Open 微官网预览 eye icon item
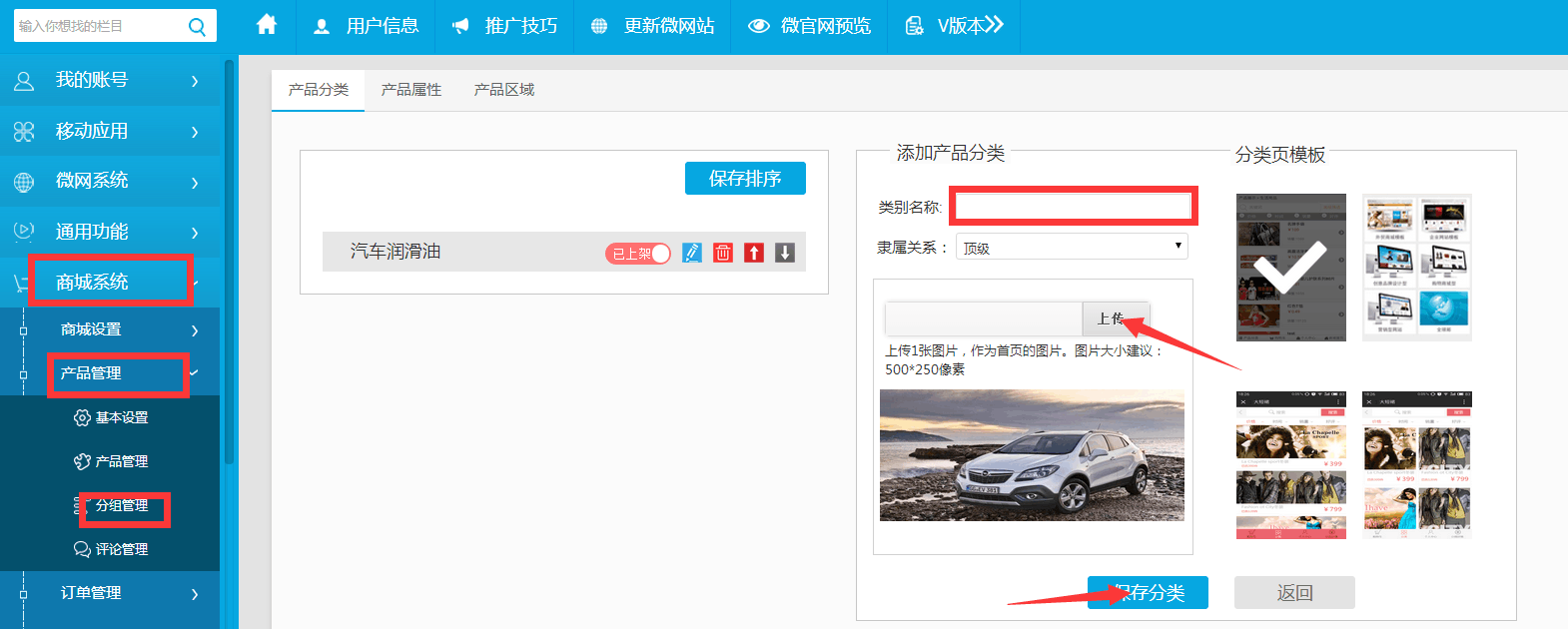Image resolution: width=1568 pixels, height=629 pixels. click(x=810, y=26)
